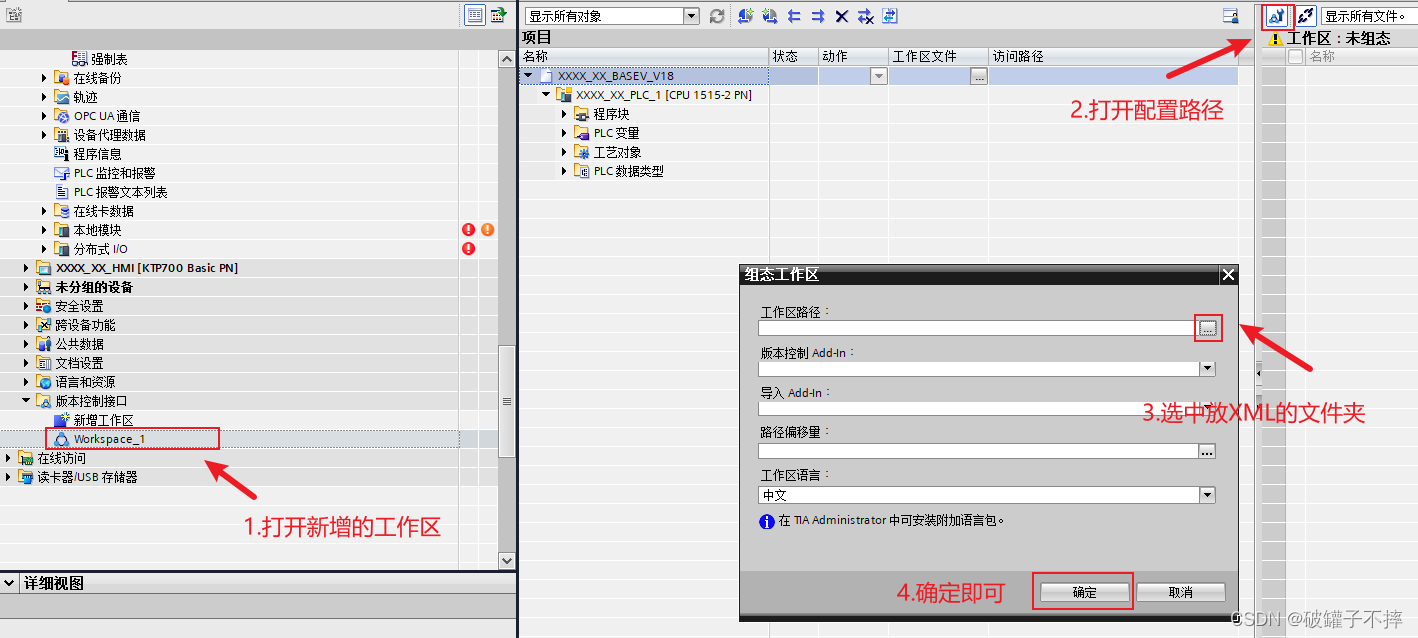Viewport: 1418px width, 638px height.
Task: Click the refresh icon in project toolbar
Action: point(717,16)
